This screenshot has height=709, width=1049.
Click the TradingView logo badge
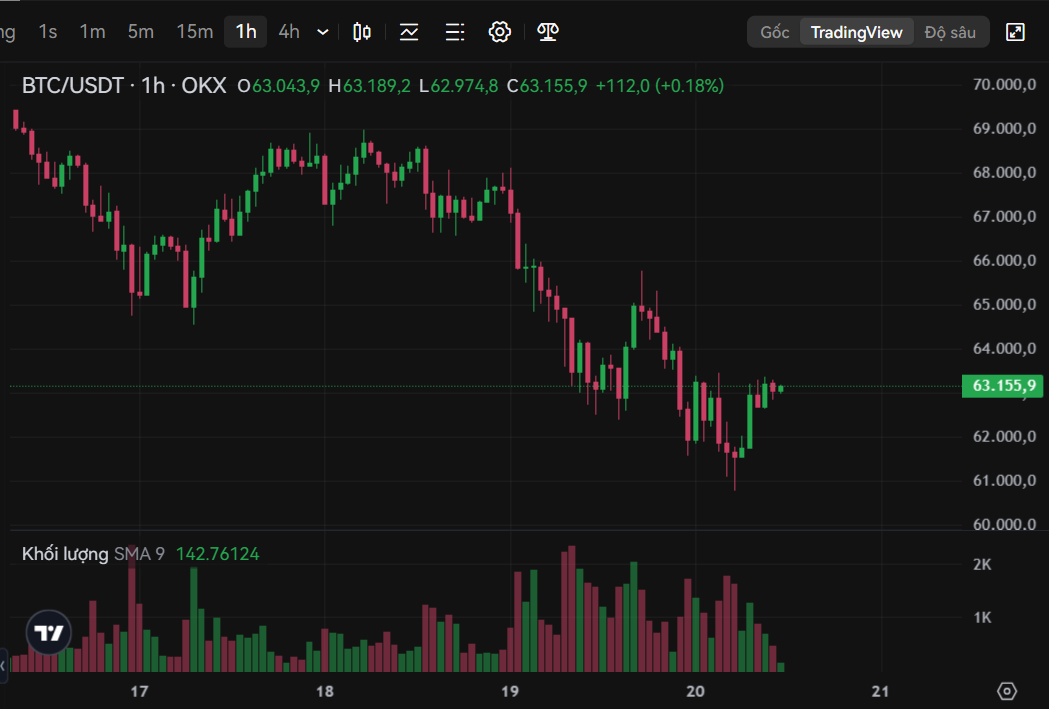tap(49, 632)
